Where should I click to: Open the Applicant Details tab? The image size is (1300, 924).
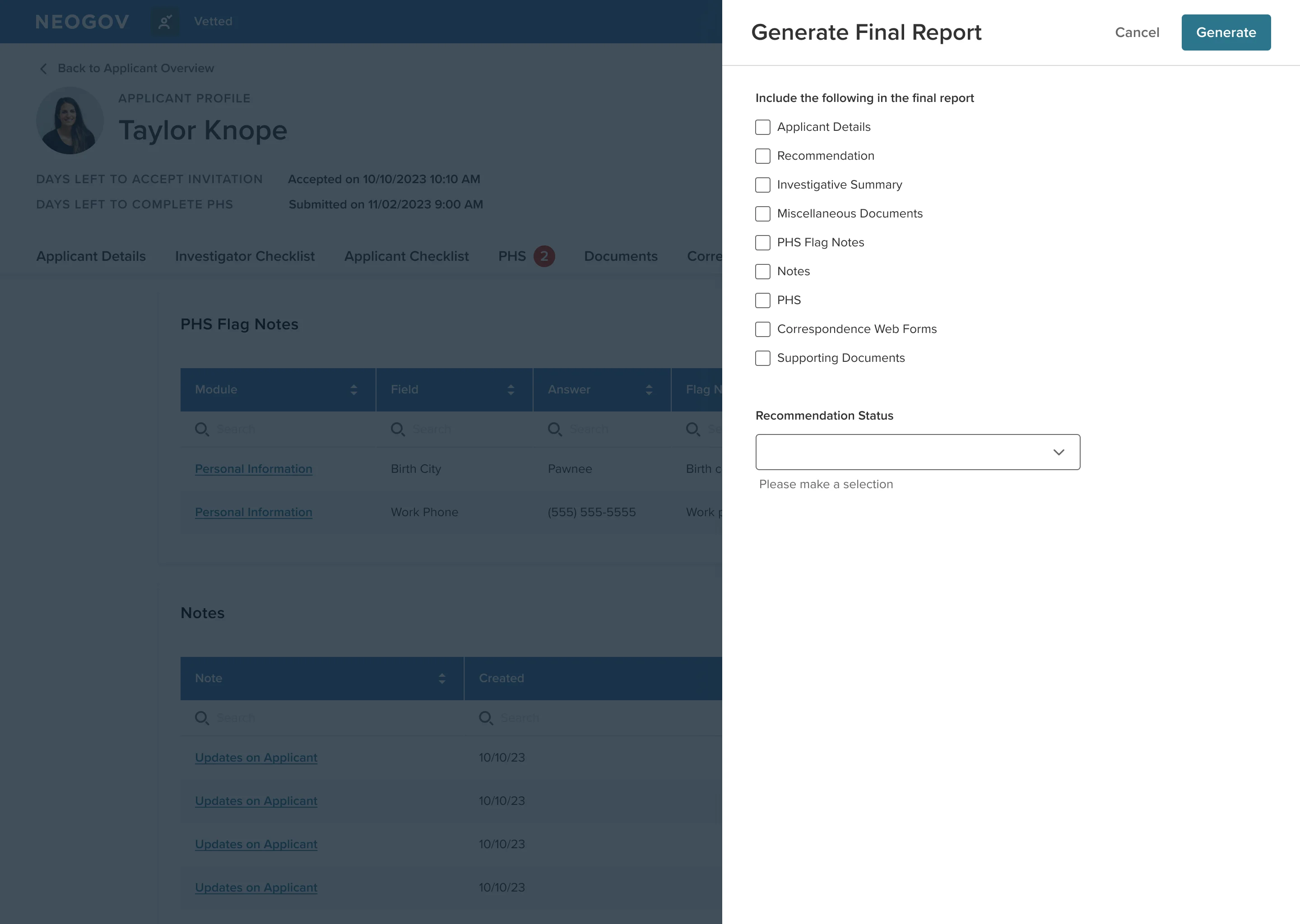coord(91,256)
